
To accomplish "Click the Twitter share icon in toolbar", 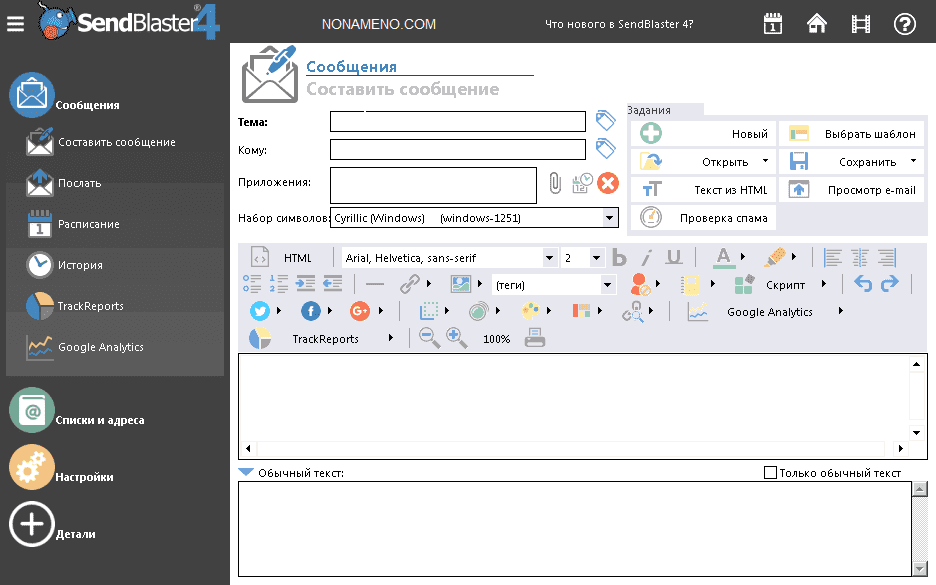I will pyautogui.click(x=261, y=311).
